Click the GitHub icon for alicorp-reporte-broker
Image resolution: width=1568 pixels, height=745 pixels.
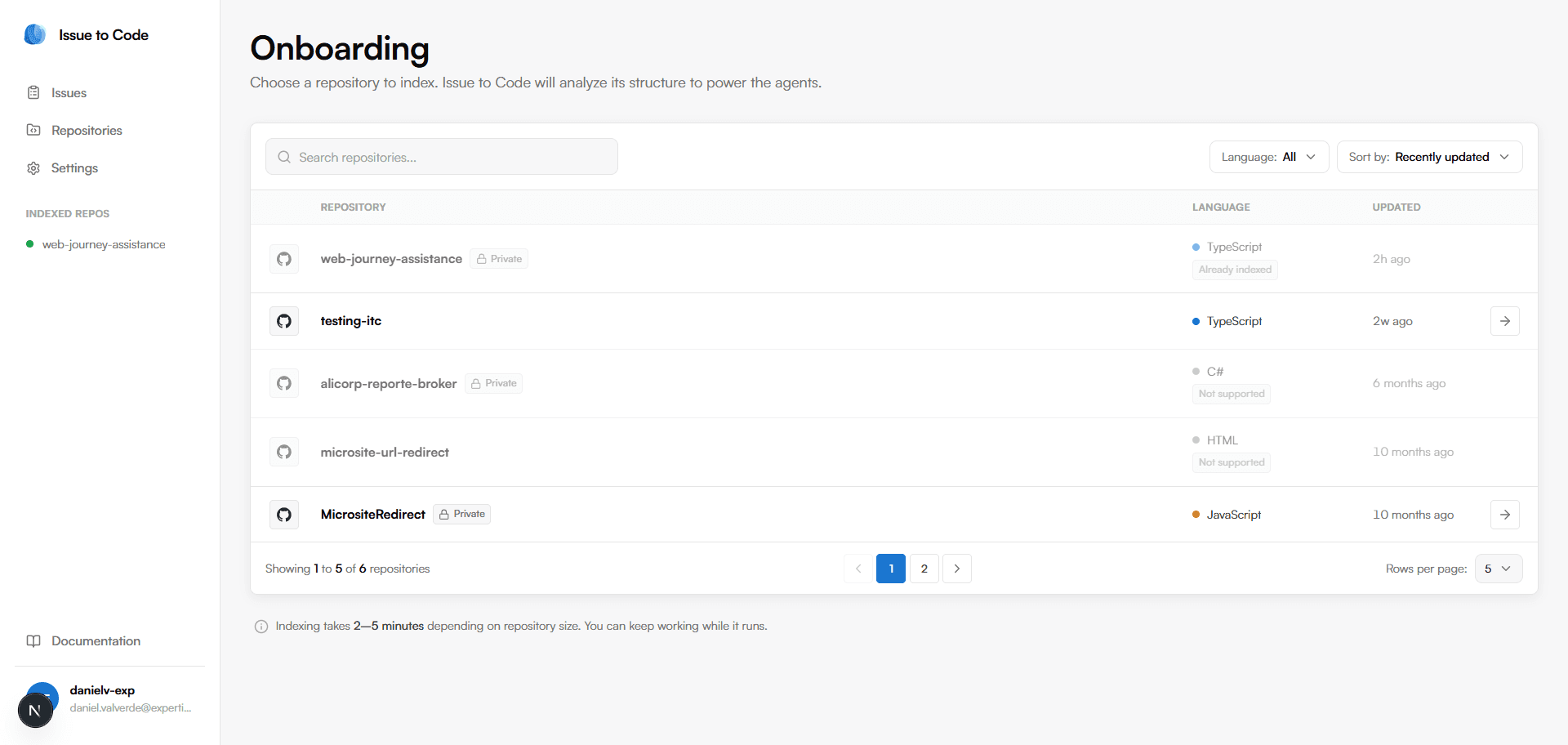(284, 383)
